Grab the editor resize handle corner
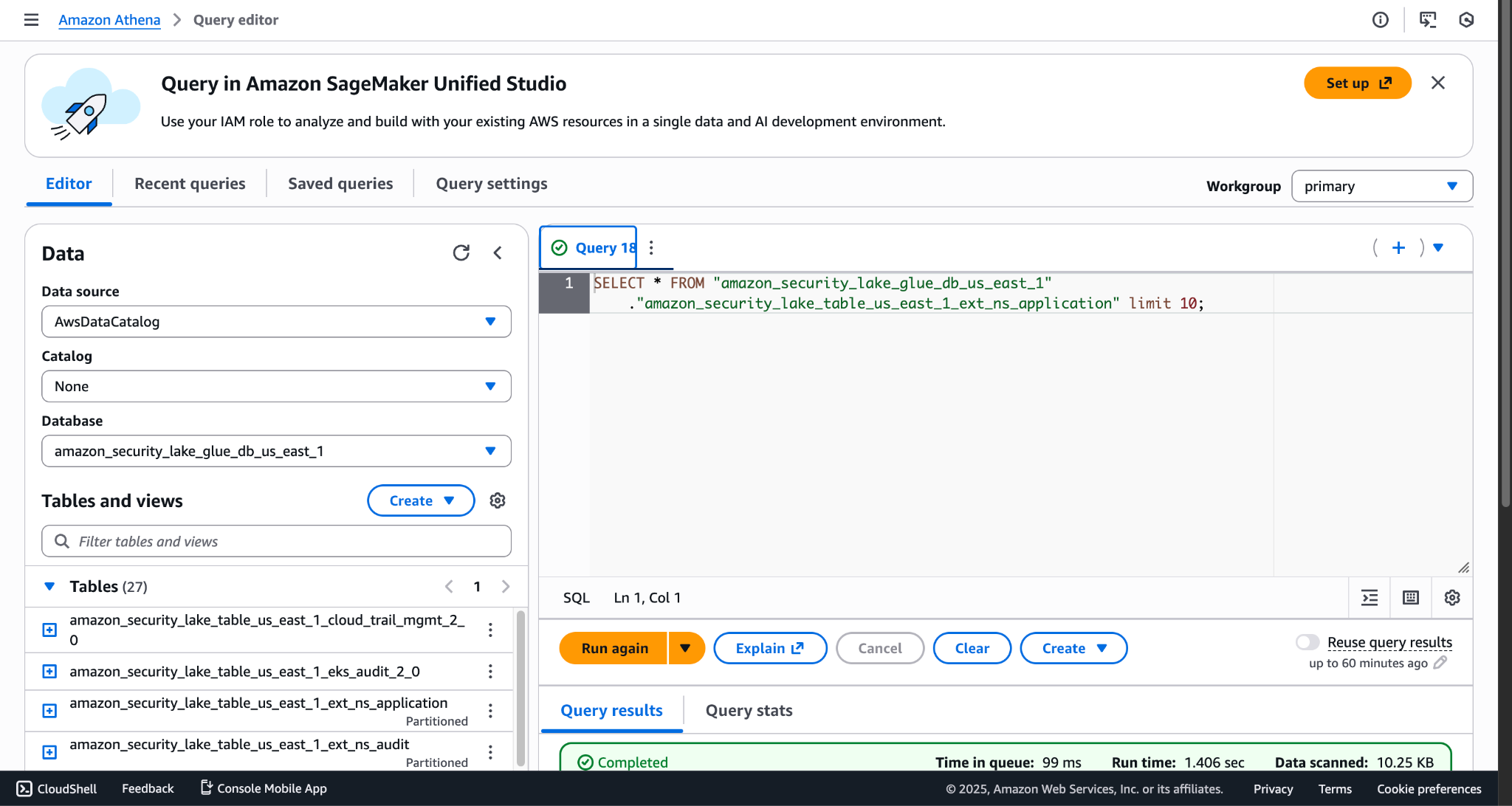Image resolution: width=1512 pixels, height=806 pixels. pyautogui.click(x=1463, y=567)
